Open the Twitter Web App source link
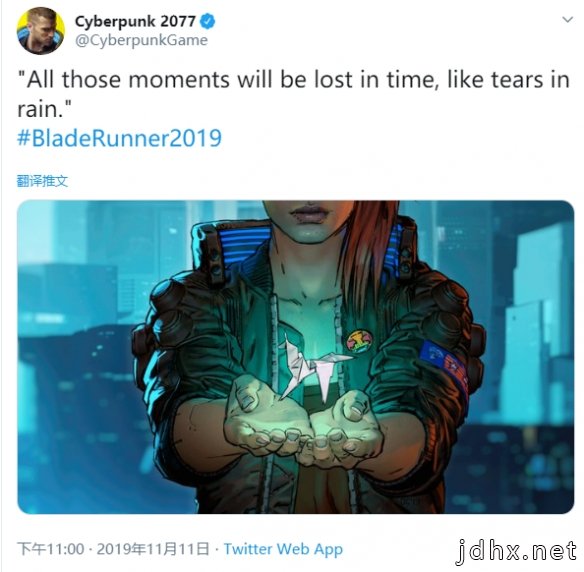Viewport: 584px width, 572px height. click(x=283, y=549)
